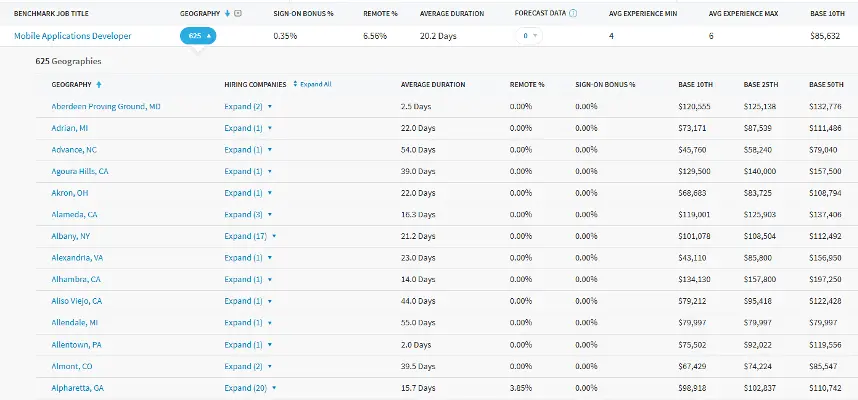Open the Adrian, MI geography link
This screenshot has height=400, width=858.
[x=69, y=128]
